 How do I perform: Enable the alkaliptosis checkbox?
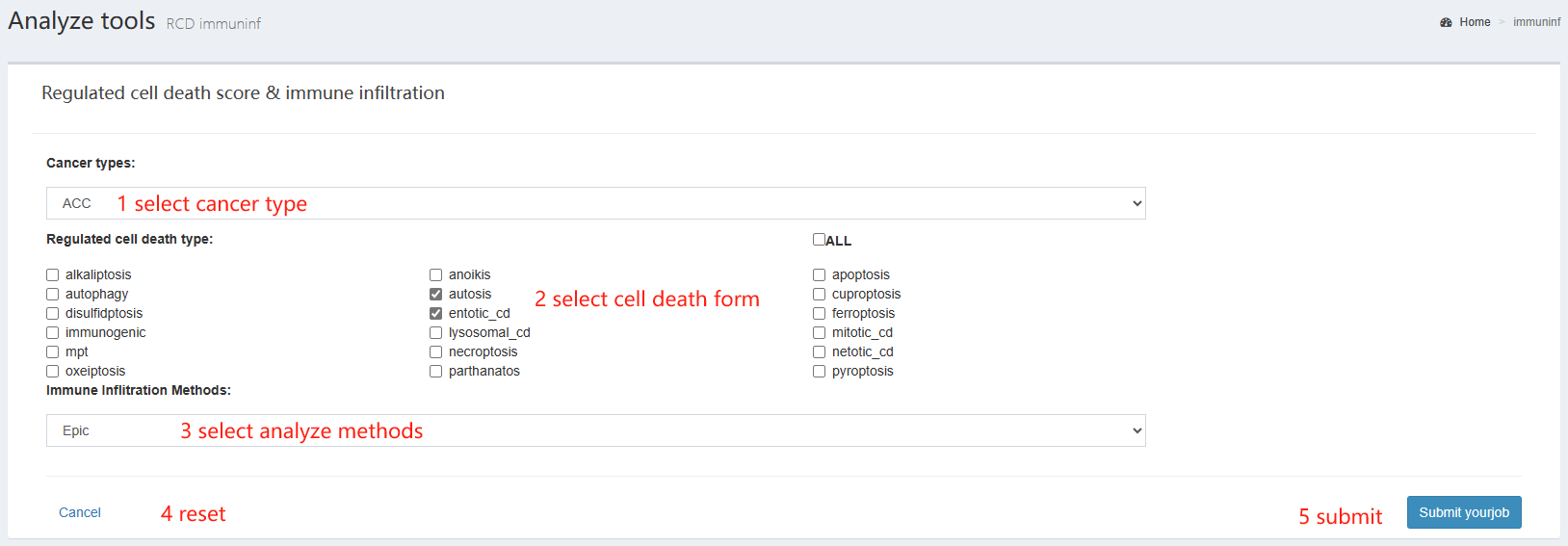[x=53, y=275]
